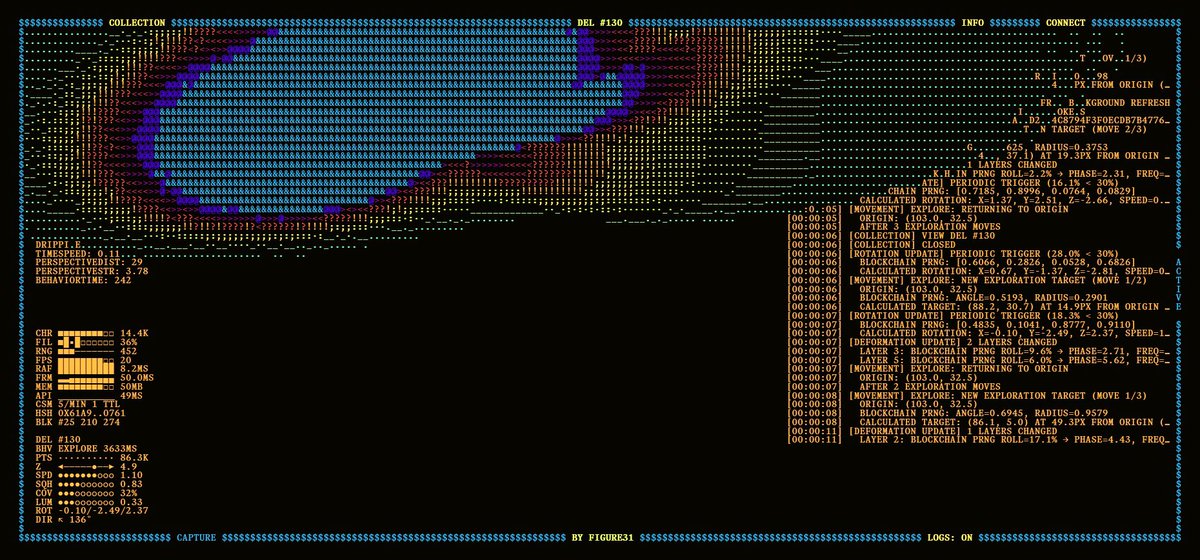
Task: Click the BEHAVIORTIME: 242 value
Action: point(83,280)
